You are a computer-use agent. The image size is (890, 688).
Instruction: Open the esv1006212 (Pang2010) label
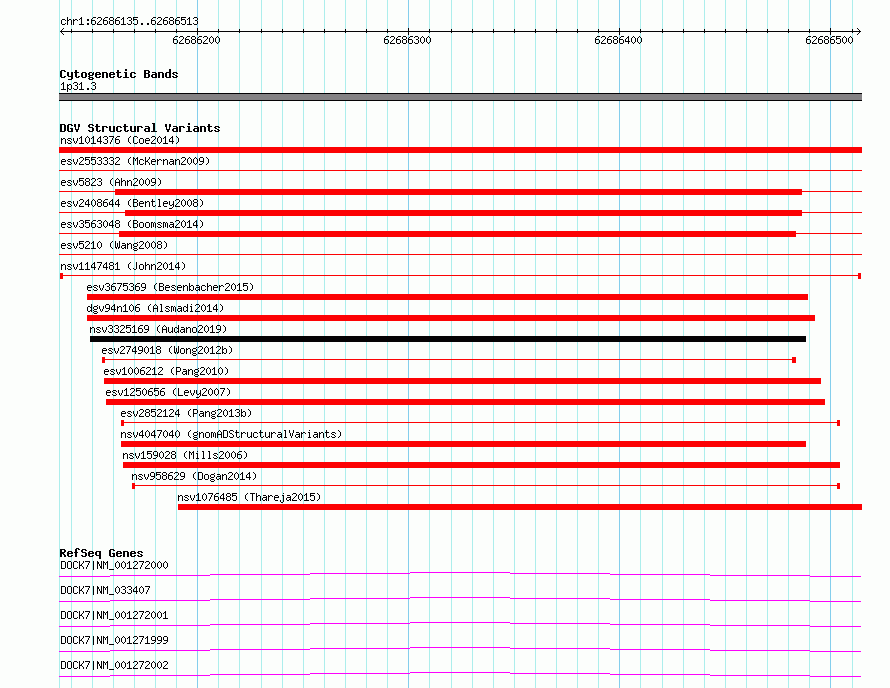click(166, 371)
